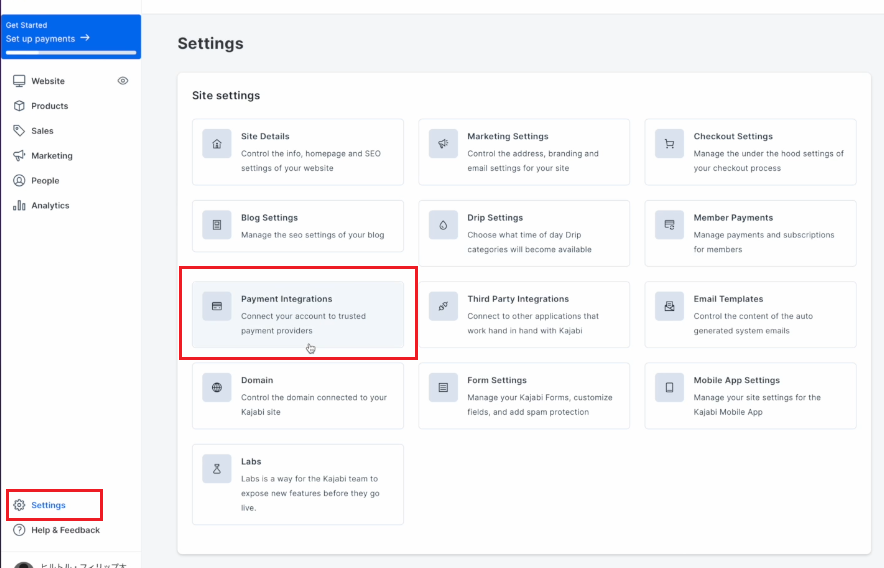884x568 pixels.
Task: Click the Member Payments card icon
Action: click(x=669, y=225)
